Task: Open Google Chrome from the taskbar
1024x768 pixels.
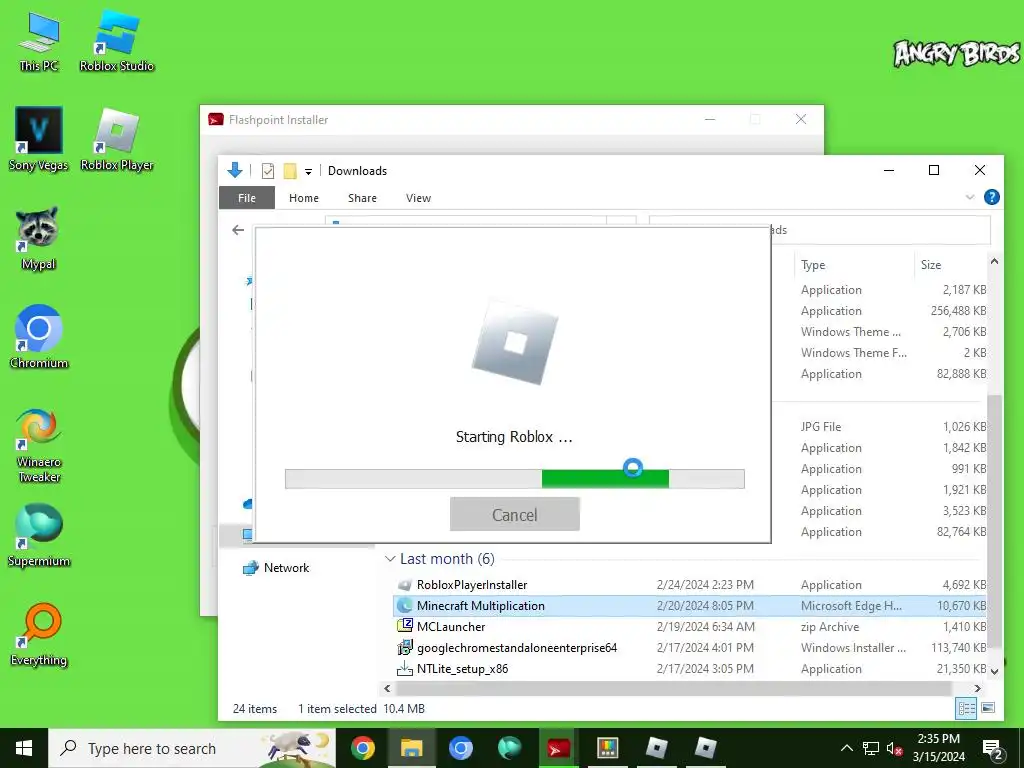Action: [362, 748]
